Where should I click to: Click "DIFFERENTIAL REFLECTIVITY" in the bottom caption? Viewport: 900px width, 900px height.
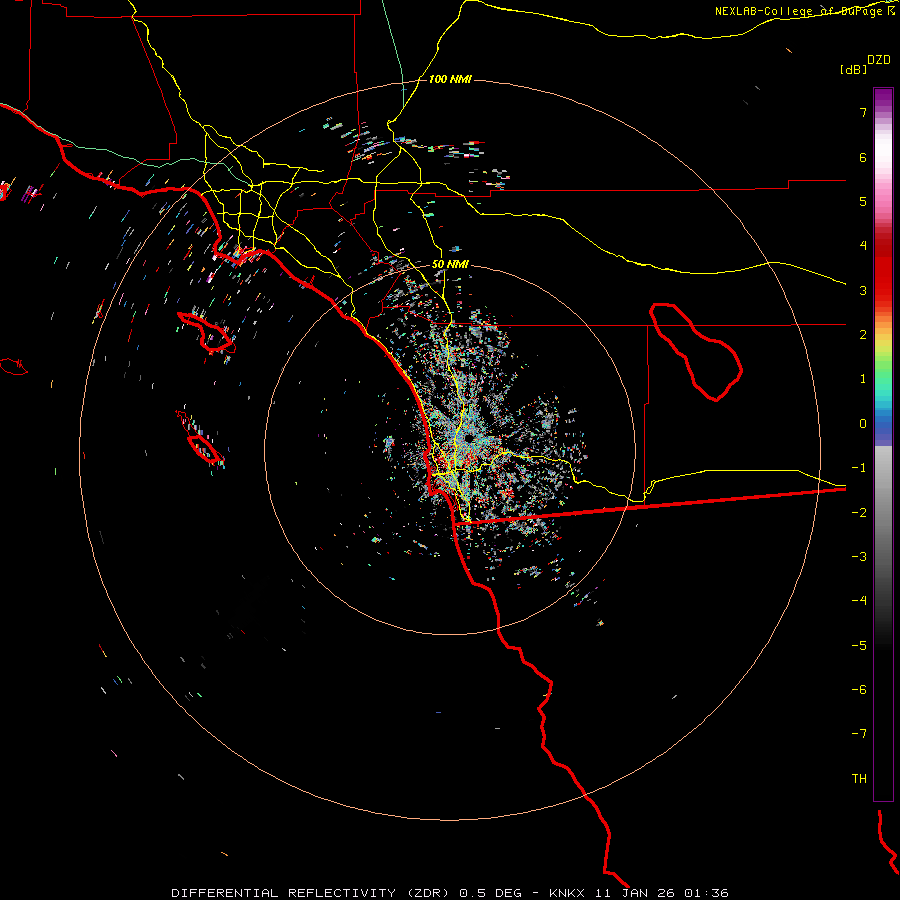tap(284, 893)
